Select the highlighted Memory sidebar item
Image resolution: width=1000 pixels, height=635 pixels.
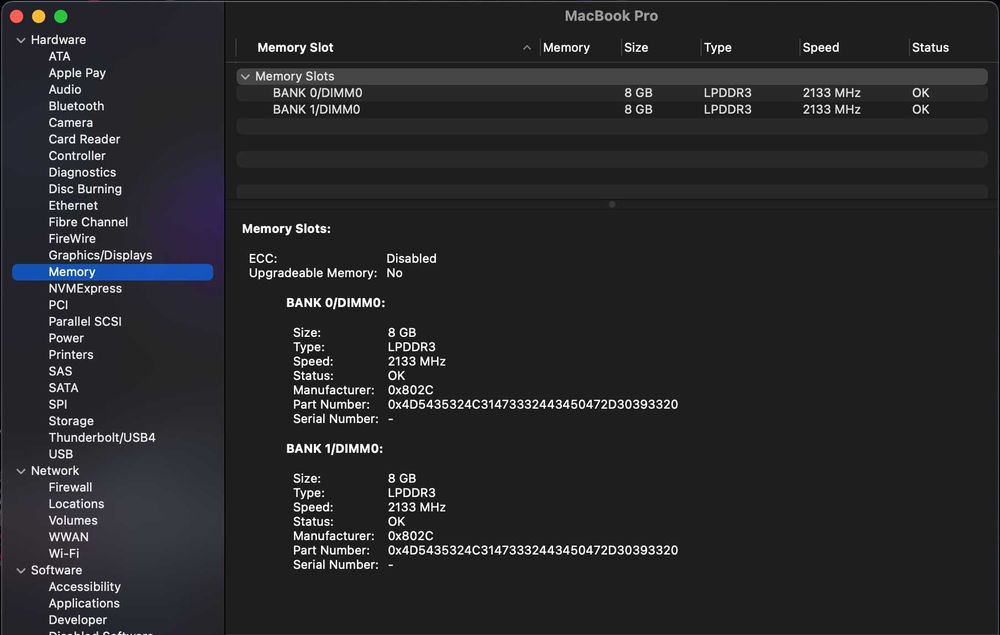point(112,272)
